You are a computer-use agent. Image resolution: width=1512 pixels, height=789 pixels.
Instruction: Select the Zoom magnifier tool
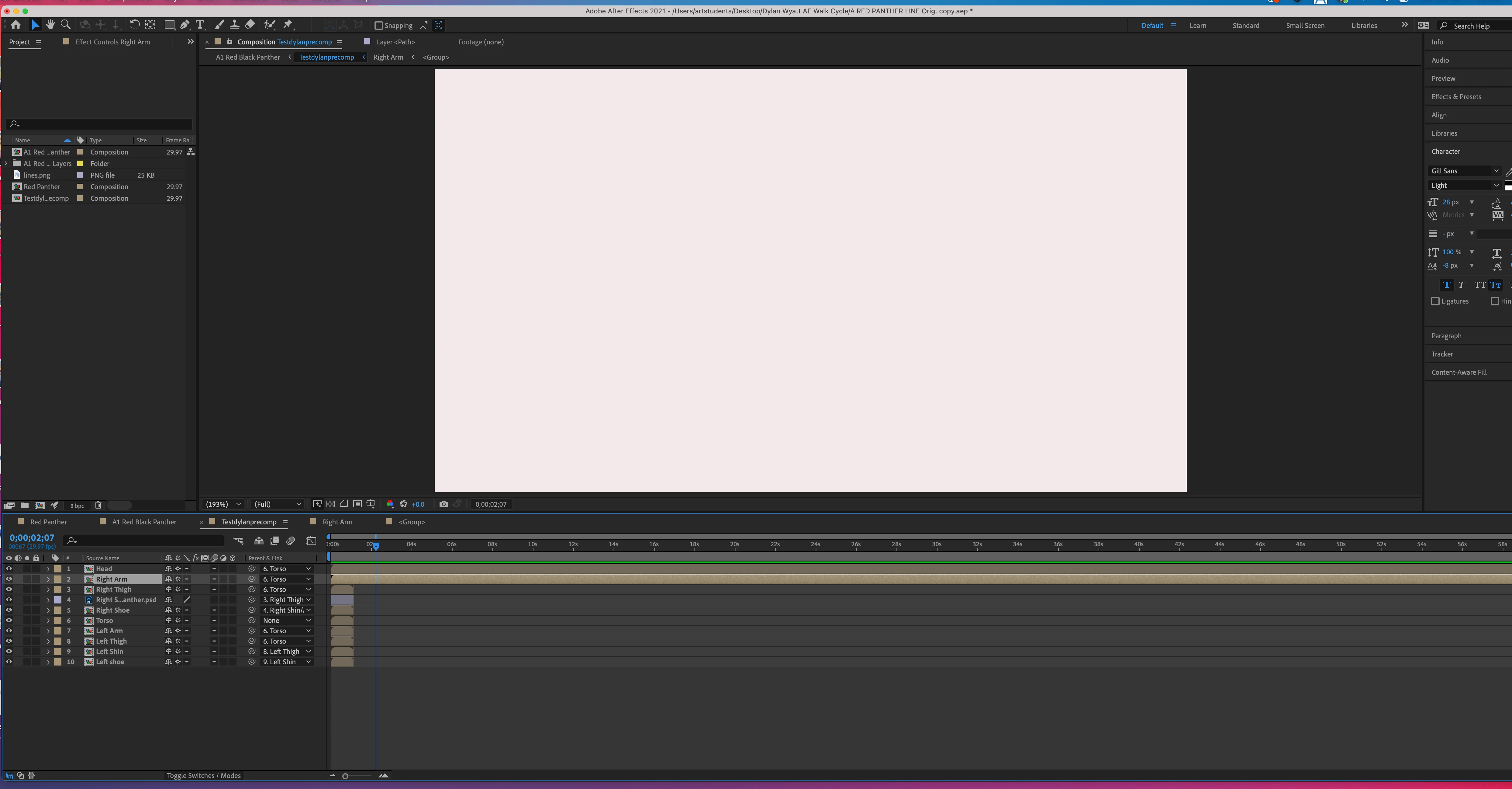click(66, 25)
